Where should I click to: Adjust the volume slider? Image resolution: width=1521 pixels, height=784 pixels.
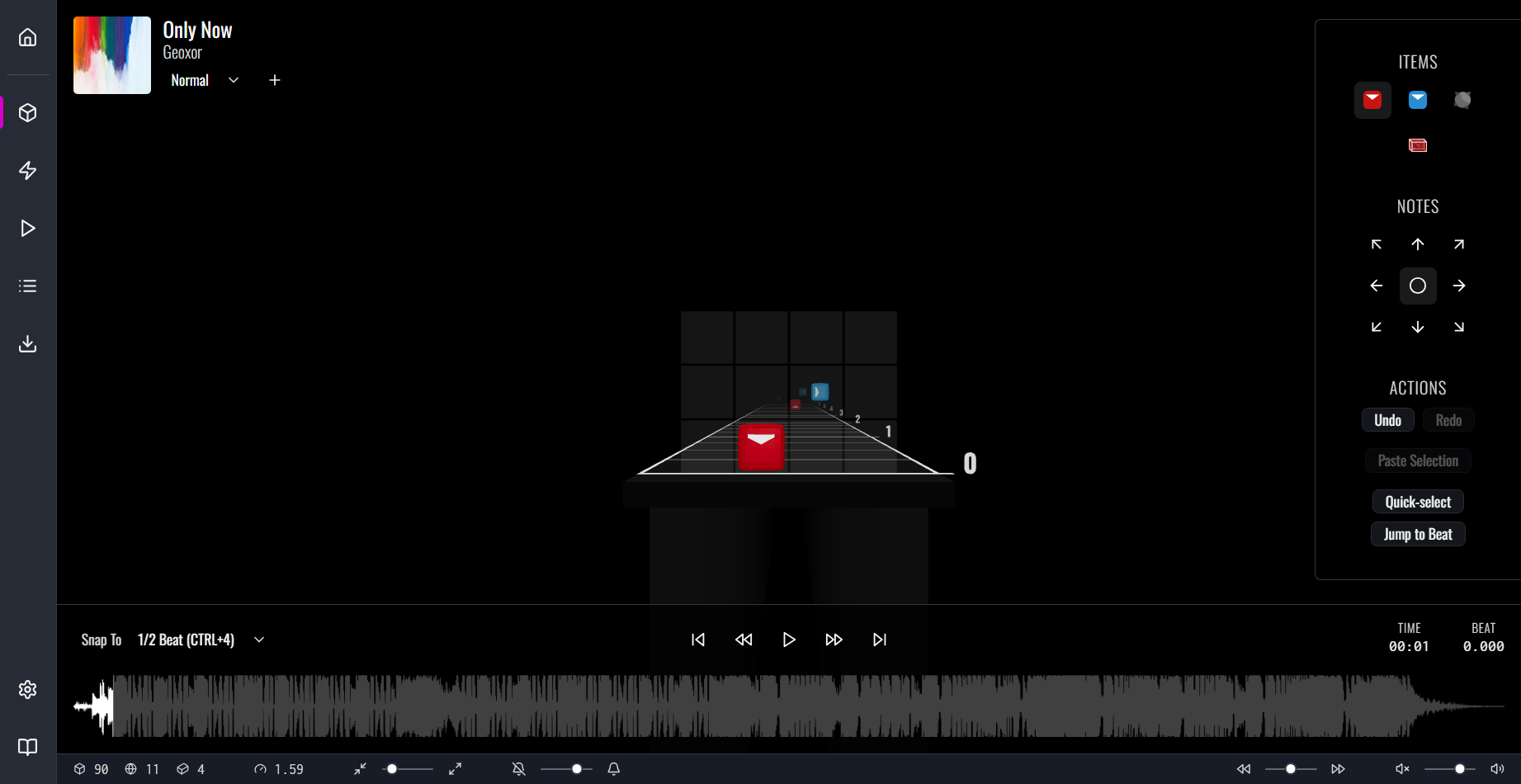1459,769
